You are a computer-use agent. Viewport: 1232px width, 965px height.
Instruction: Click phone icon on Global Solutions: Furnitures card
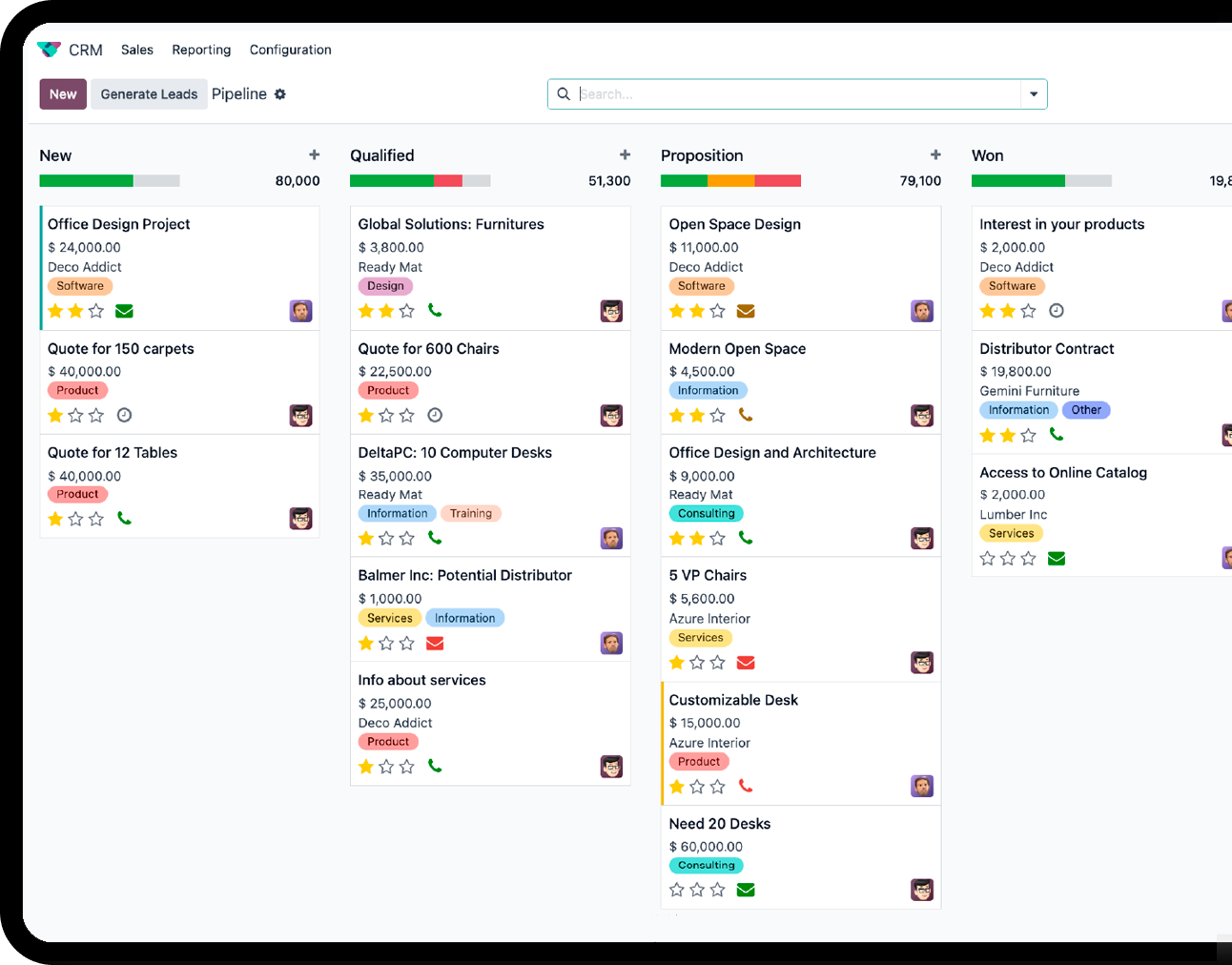435,310
